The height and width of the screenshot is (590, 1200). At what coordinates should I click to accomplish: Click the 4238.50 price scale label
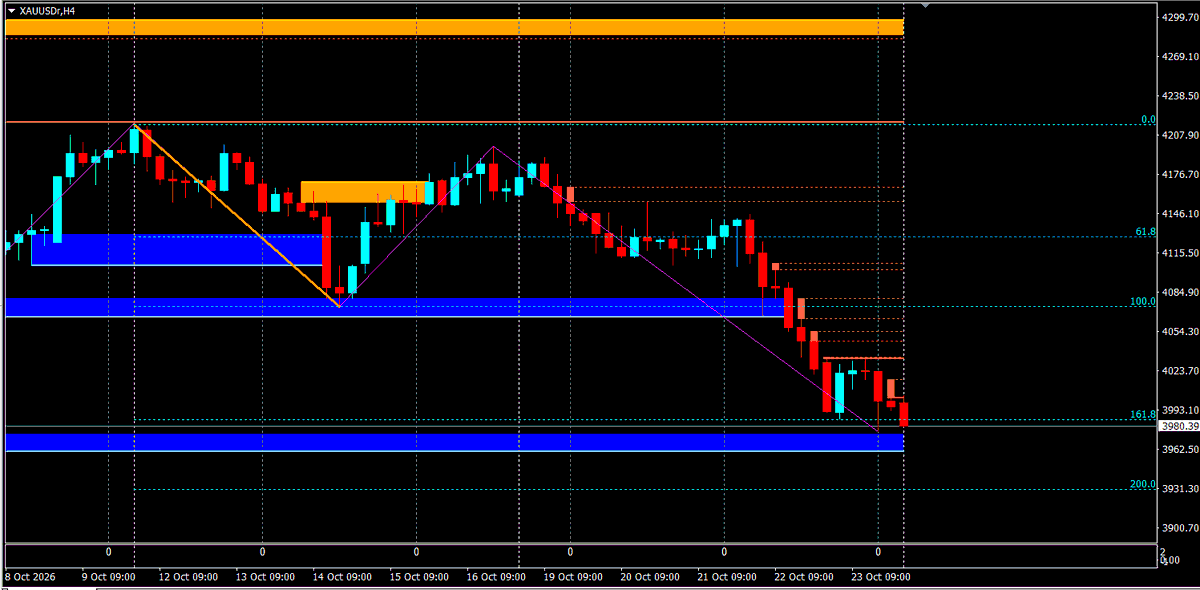pos(1180,96)
